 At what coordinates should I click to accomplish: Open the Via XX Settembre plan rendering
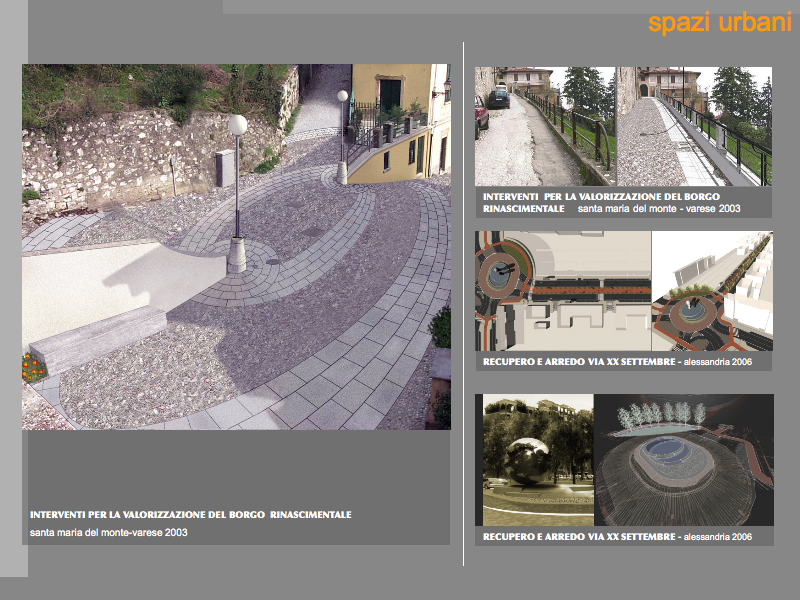623,291
